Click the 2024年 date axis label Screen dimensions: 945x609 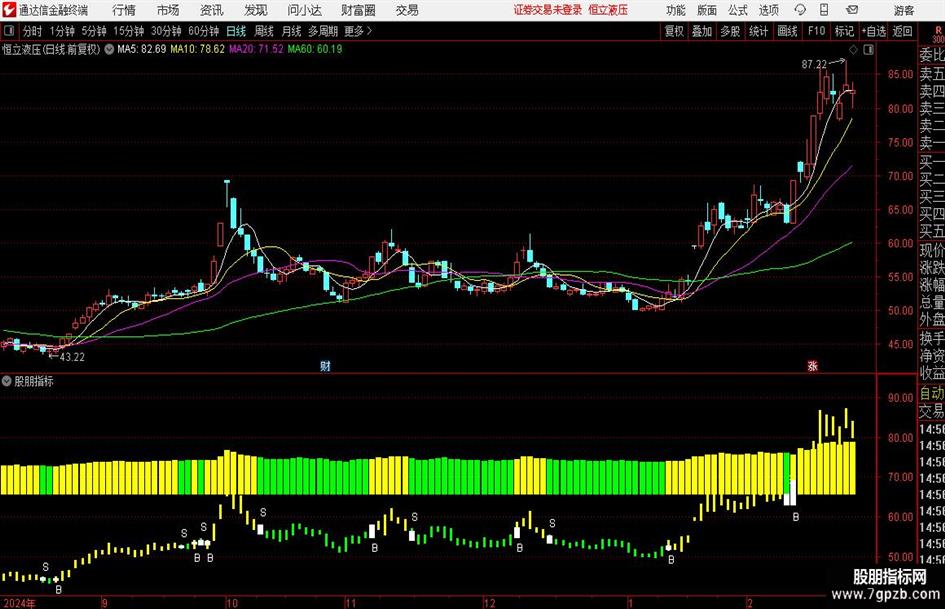pos(20,603)
